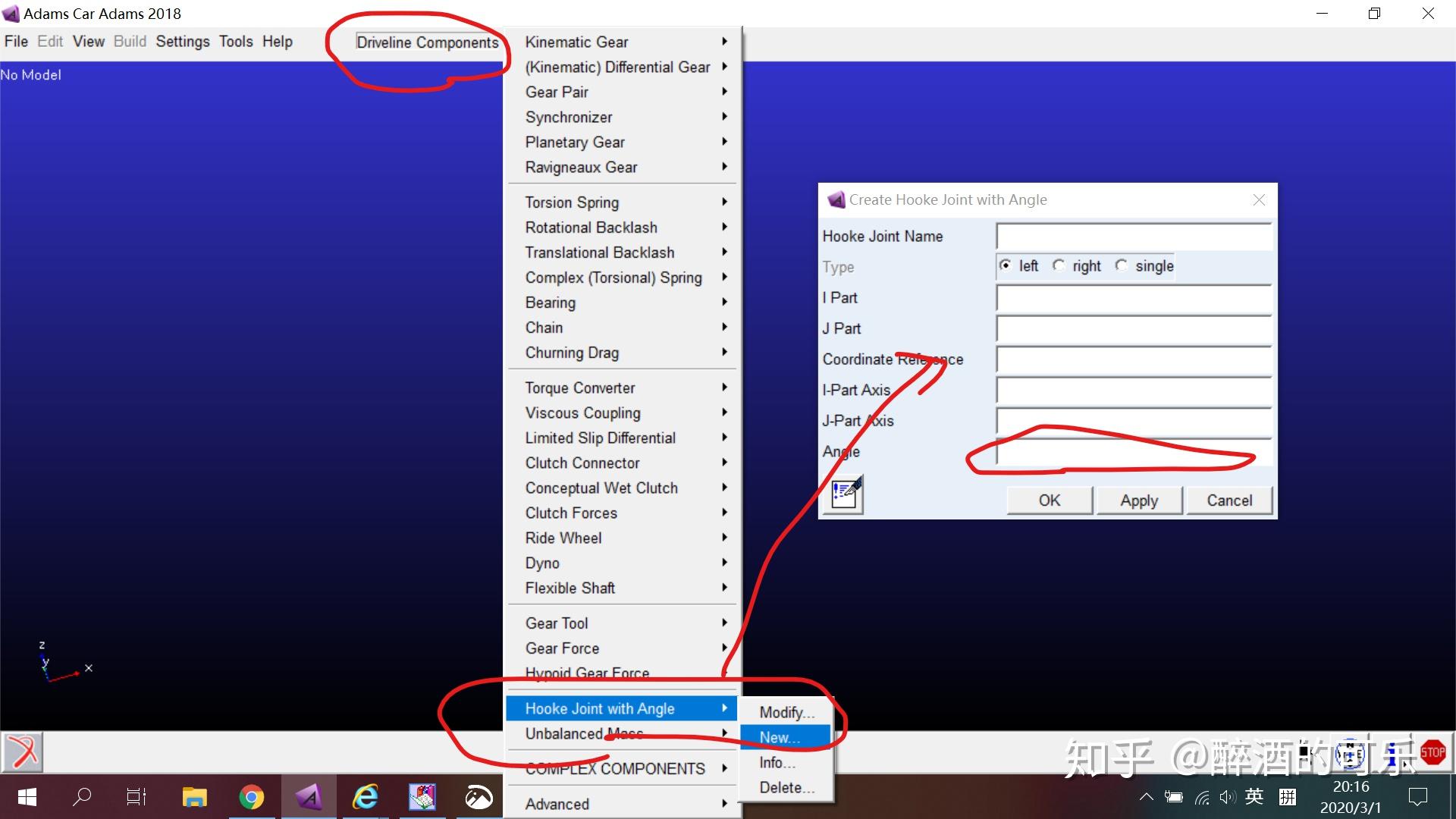Screen dimensions: 1456x819
Task: Click the Angle input field
Action: pos(1133,452)
